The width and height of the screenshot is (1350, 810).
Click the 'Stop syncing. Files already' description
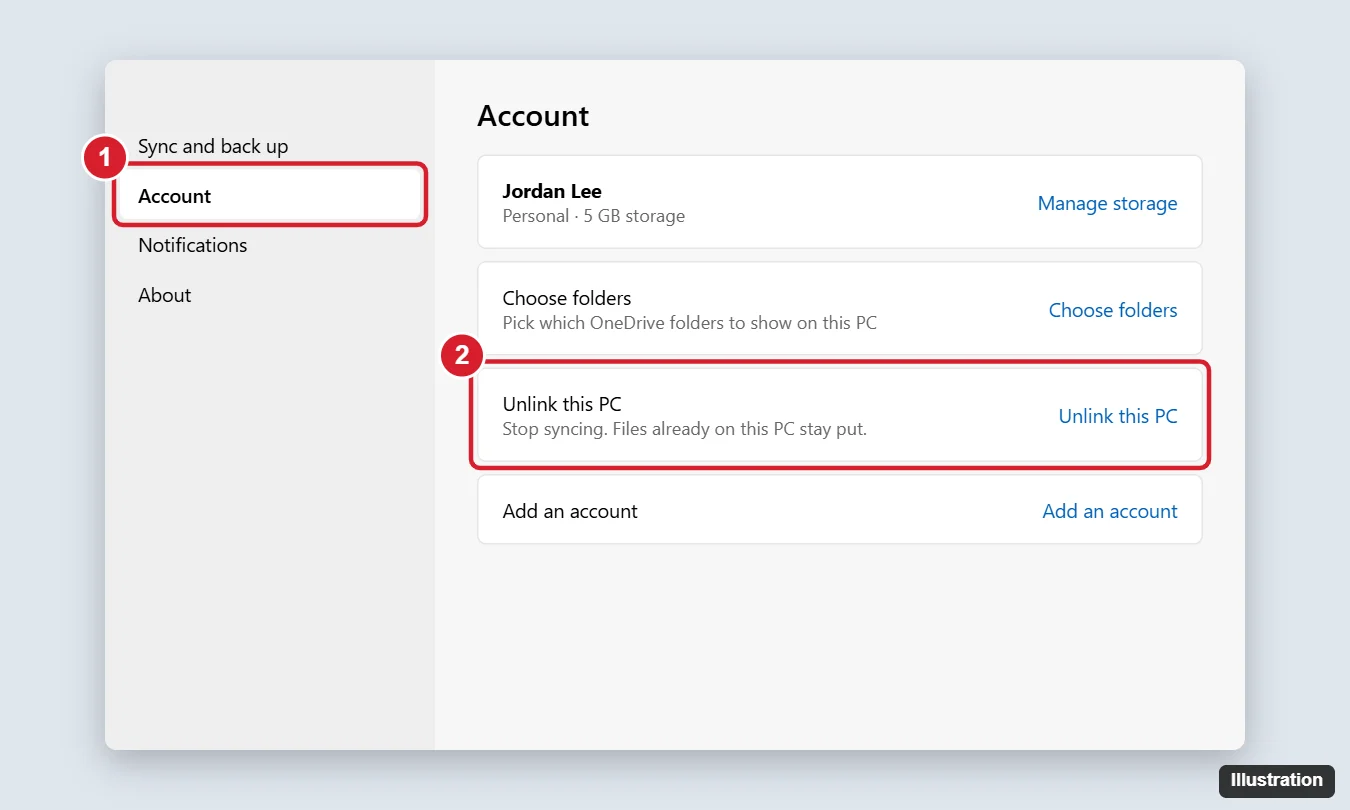[x=685, y=429]
